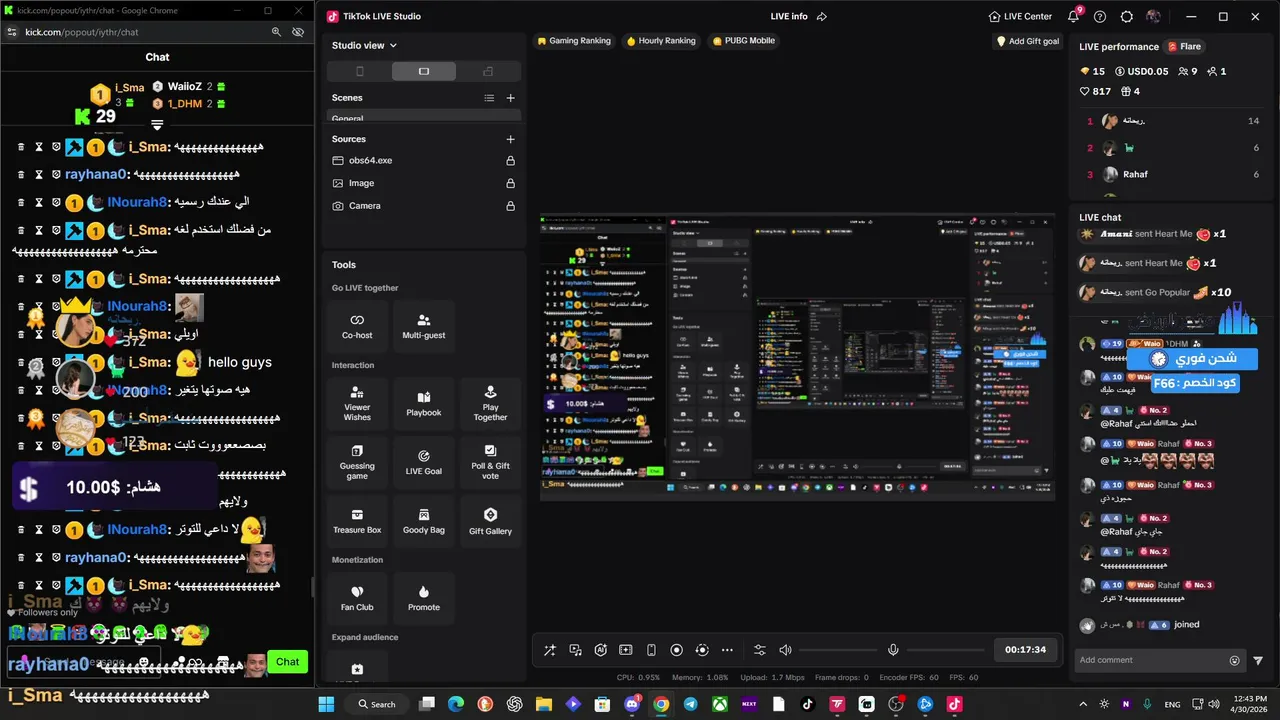The width and height of the screenshot is (1280, 720).
Task: Toggle lock on Camera source
Action: click(x=511, y=205)
